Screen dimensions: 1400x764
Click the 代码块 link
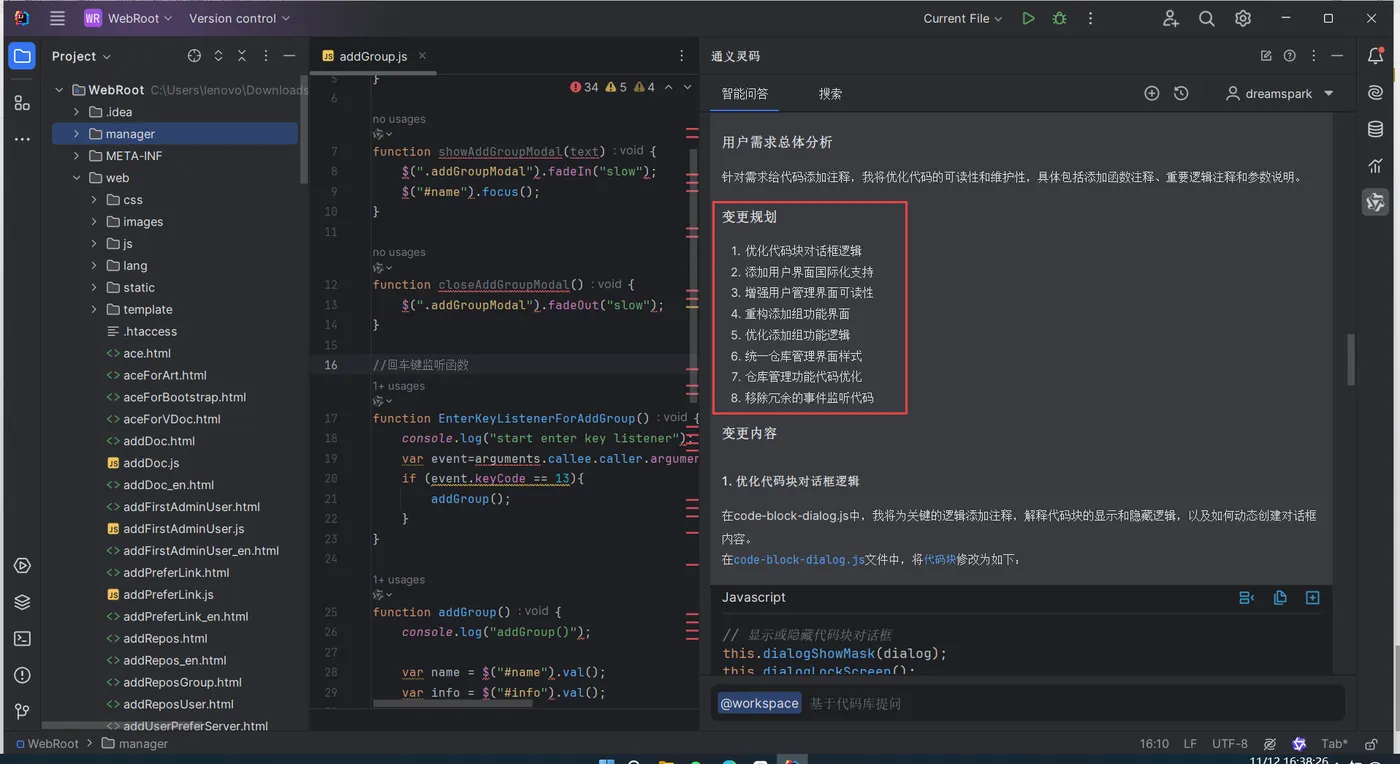pos(940,560)
